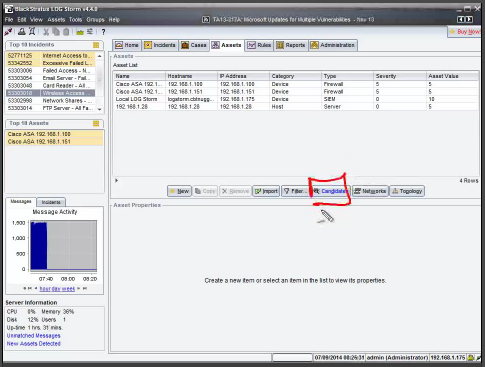Viewport: 486px width, 367px height.
Task: Go to next period in Message Activity chart
Action: 79,288
